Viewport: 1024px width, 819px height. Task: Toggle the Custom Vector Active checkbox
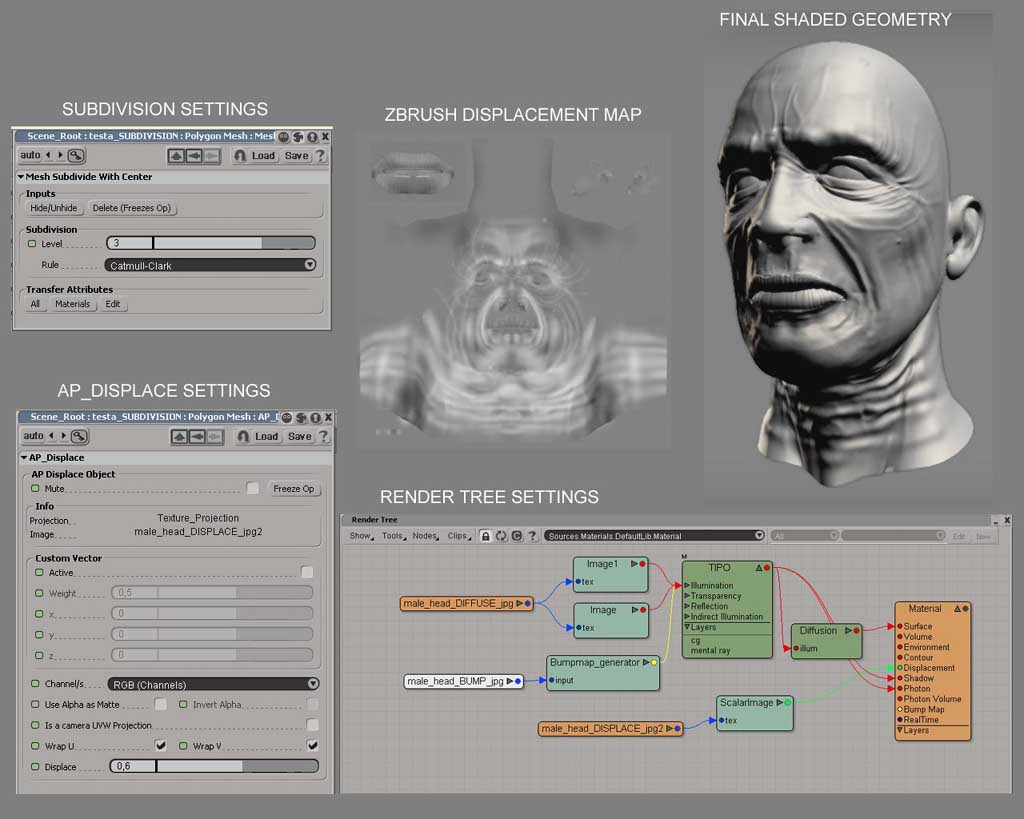click(307, 572)
